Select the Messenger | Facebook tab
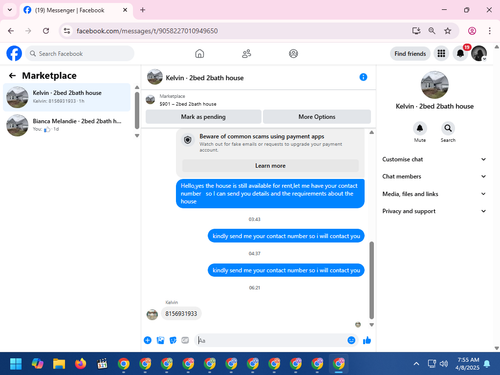Screen dimensions: 500x375 pos(76,10)
